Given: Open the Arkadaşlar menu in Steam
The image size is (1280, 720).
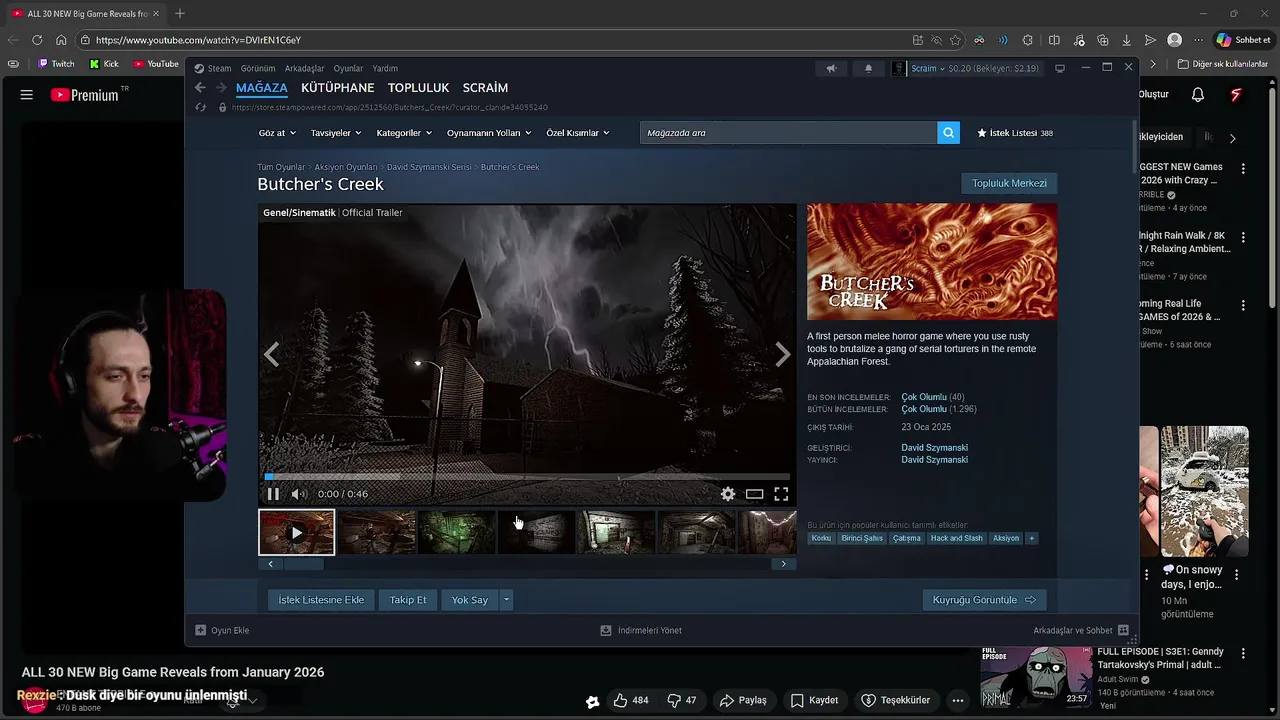Looking at the screenshot, I should [304, 69].
